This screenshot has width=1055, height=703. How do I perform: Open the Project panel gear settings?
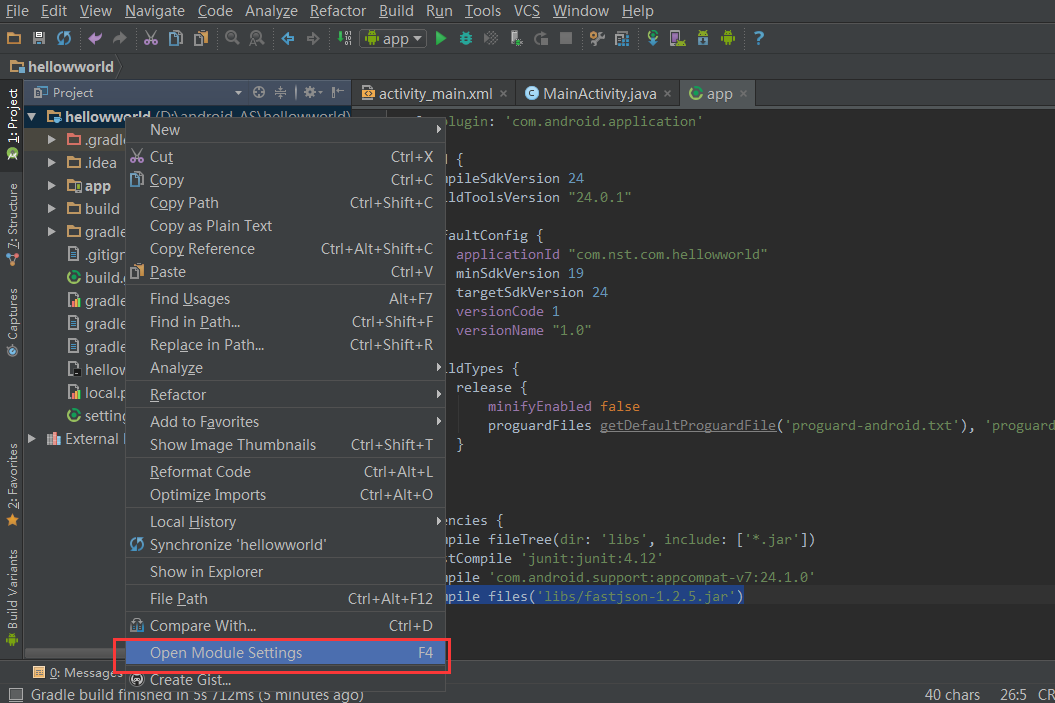tap(311, 92)
